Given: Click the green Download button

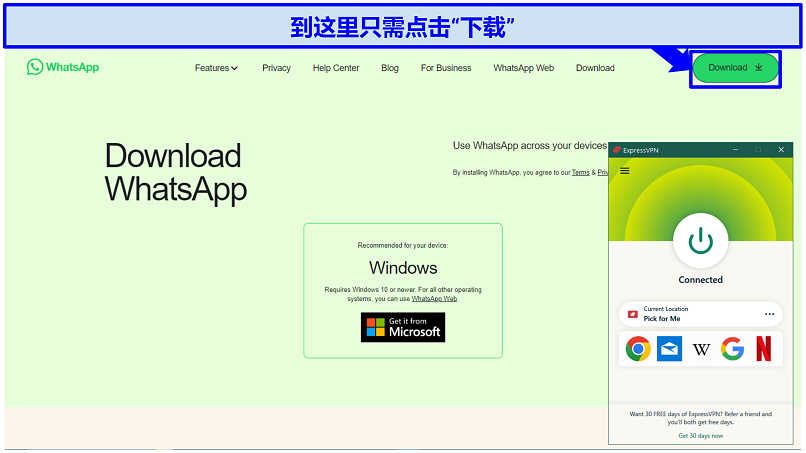Looking at the screenshot, I should (735, 68).
